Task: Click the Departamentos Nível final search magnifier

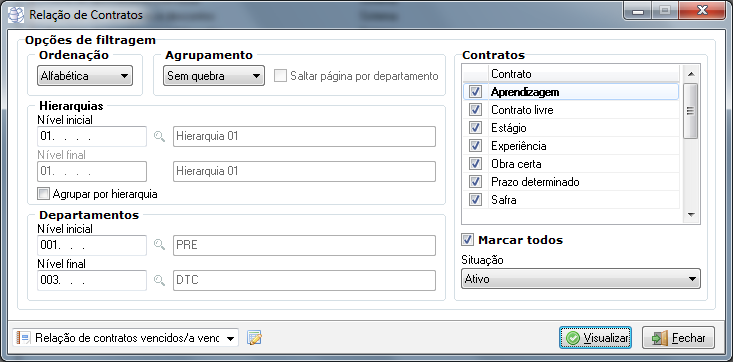Action: pos(160,280)
